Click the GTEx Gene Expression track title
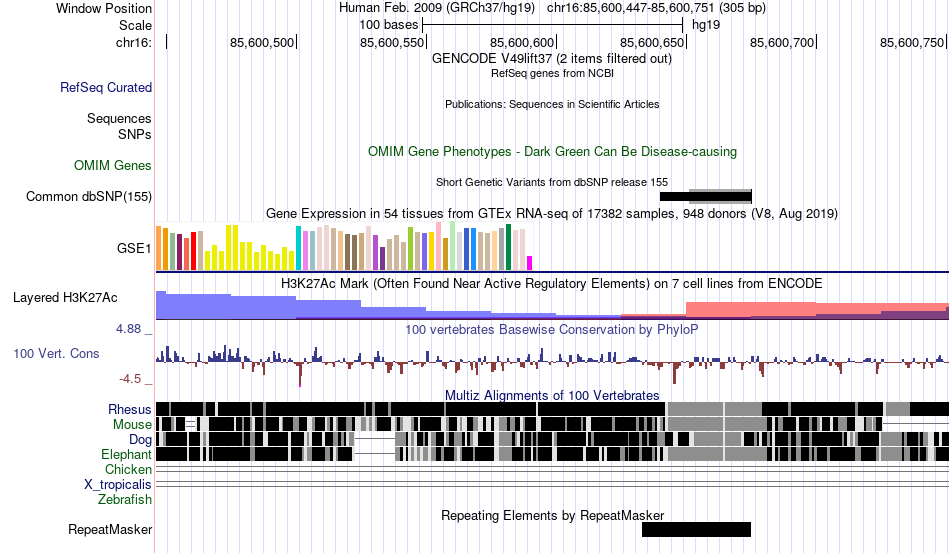This screenshot has width=950, height=553. click(x=552, y=214)
